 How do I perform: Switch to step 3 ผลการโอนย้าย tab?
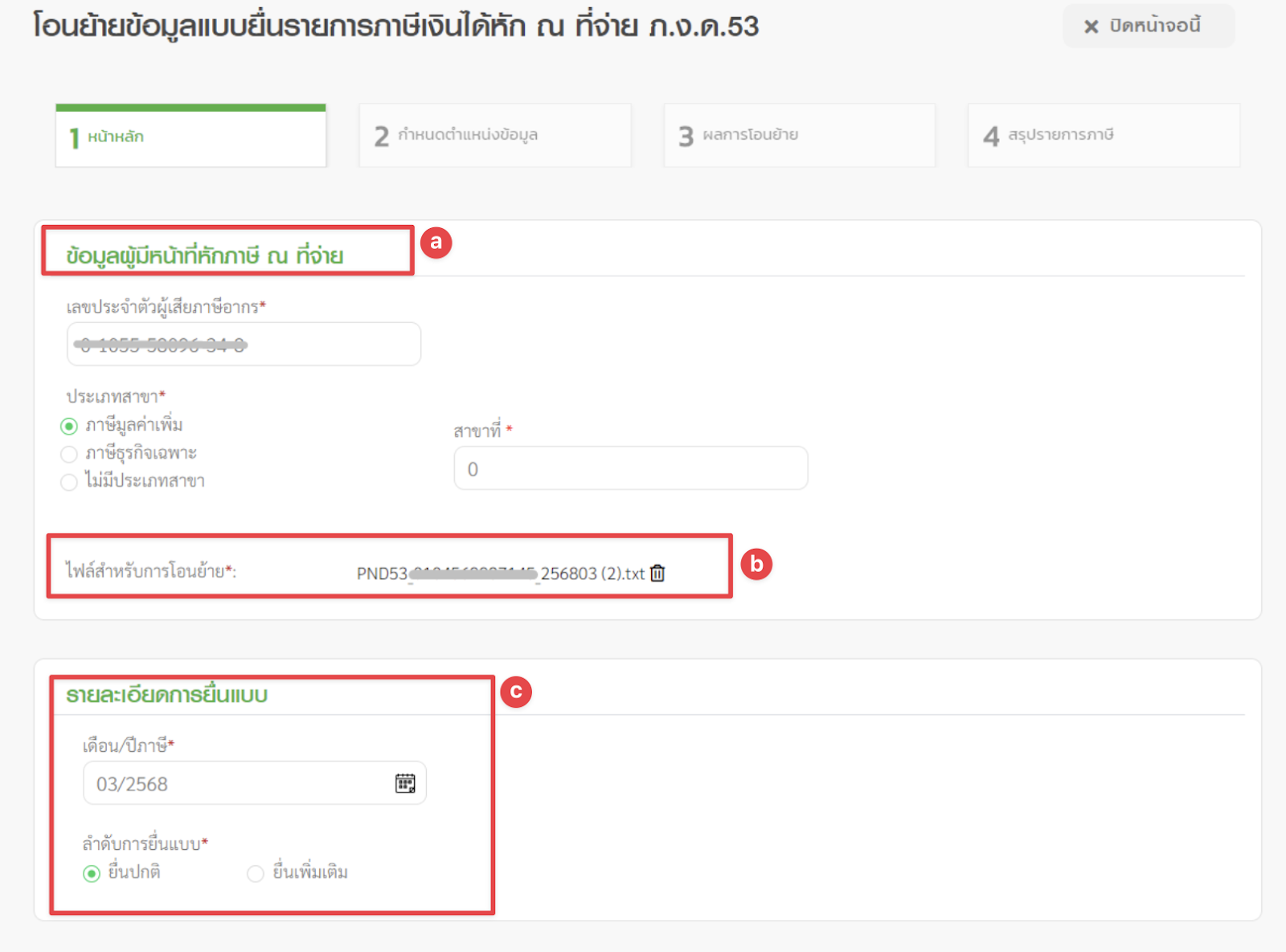pyautogui.click(x=799, y=136)
